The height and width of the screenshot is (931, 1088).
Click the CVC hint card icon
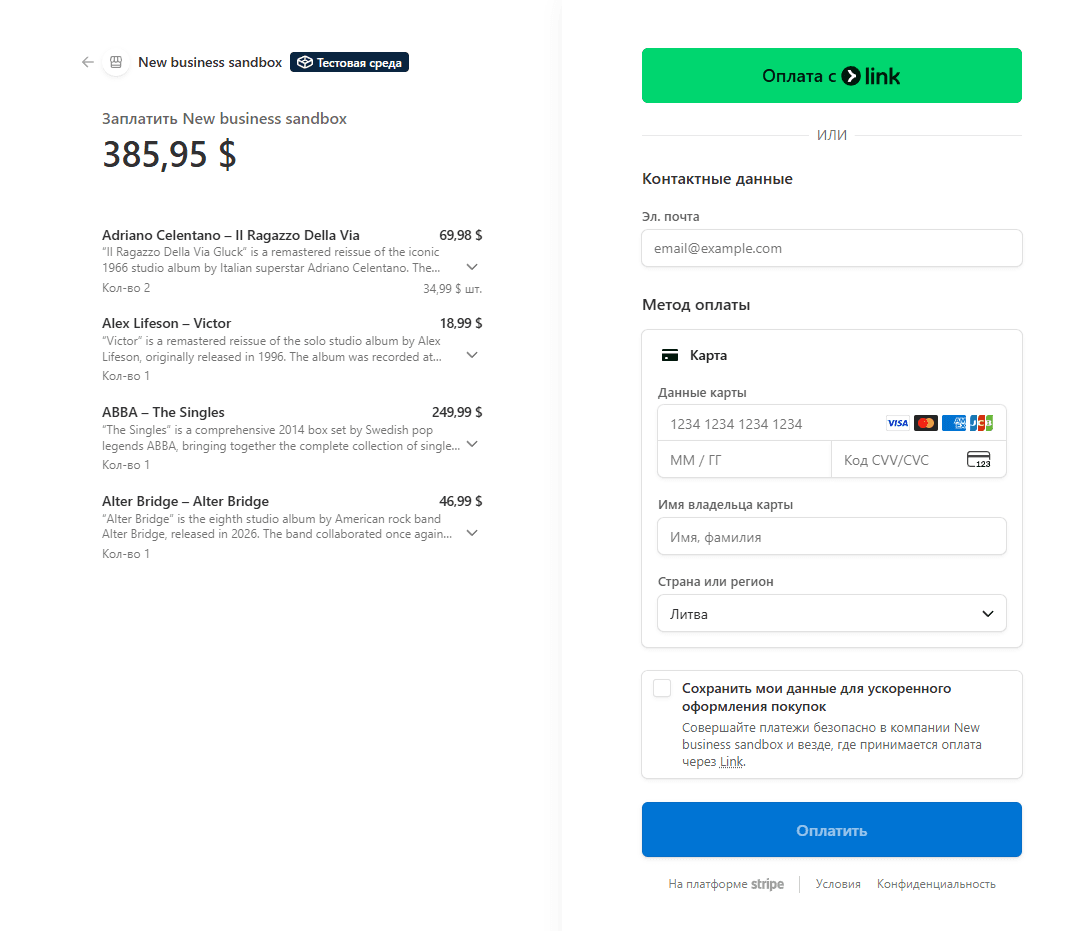[x=979, y=459]
